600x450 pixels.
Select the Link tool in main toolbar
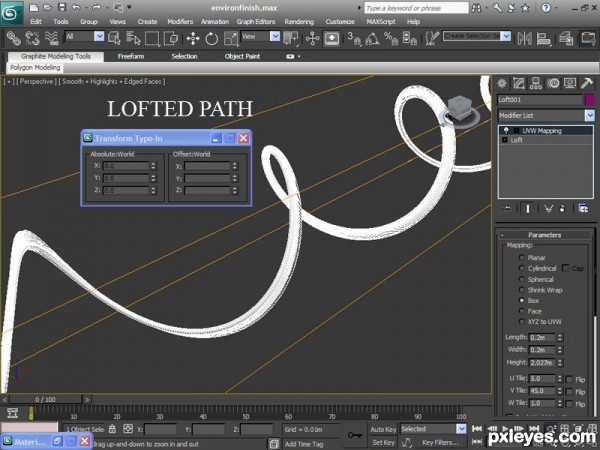13,38
